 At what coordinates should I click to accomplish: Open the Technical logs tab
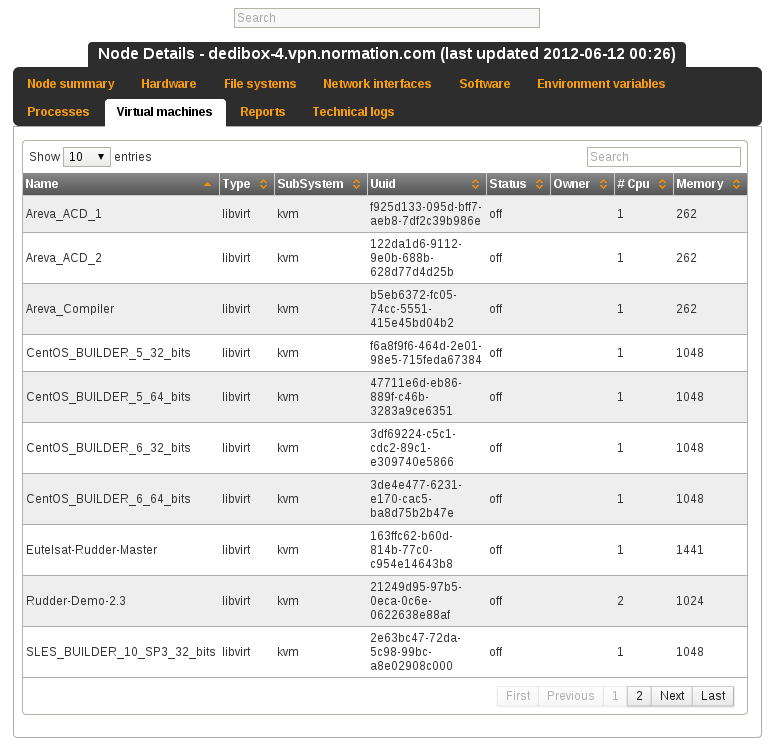pyautogui.click(x=353, y=112)
